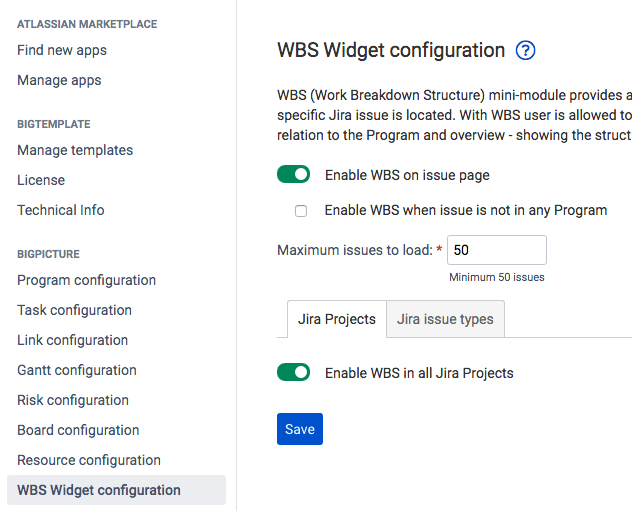Open the License page
Image resolution: width=632 pixels, height=511 pixels.
(41, 180)
